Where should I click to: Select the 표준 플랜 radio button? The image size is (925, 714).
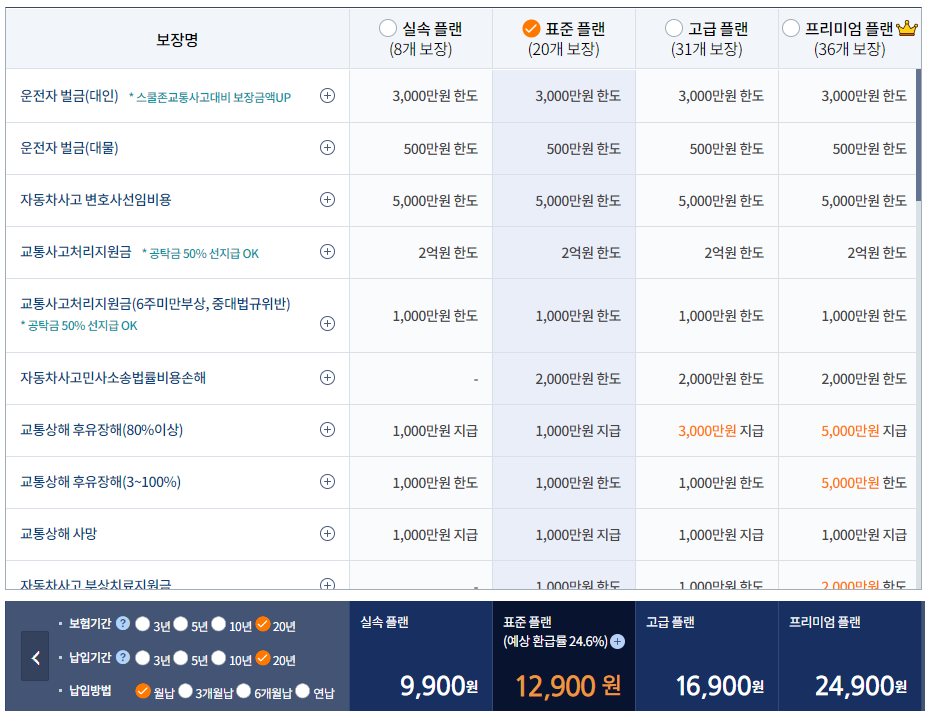click(x=531, y=28)
